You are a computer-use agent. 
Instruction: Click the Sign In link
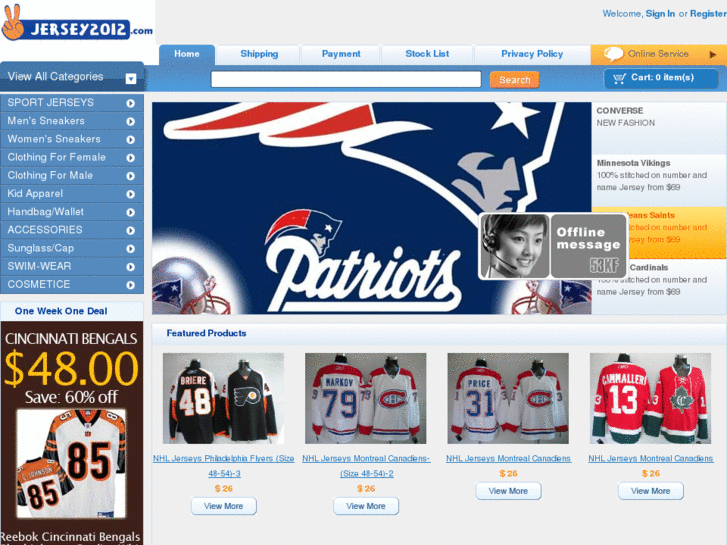[660, 14]
